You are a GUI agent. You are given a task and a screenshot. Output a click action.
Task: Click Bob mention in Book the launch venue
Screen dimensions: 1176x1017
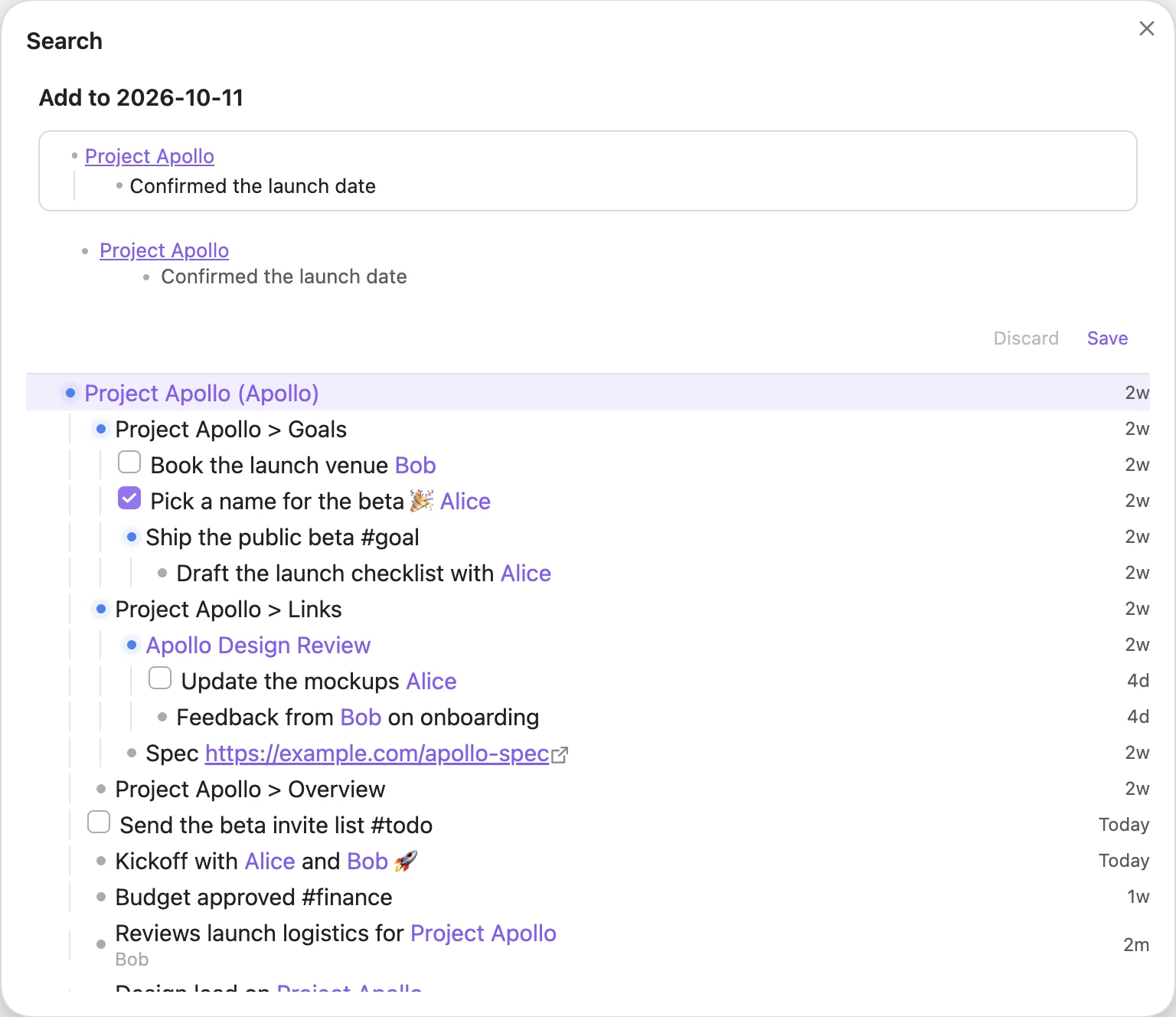(x=415, y=466)
